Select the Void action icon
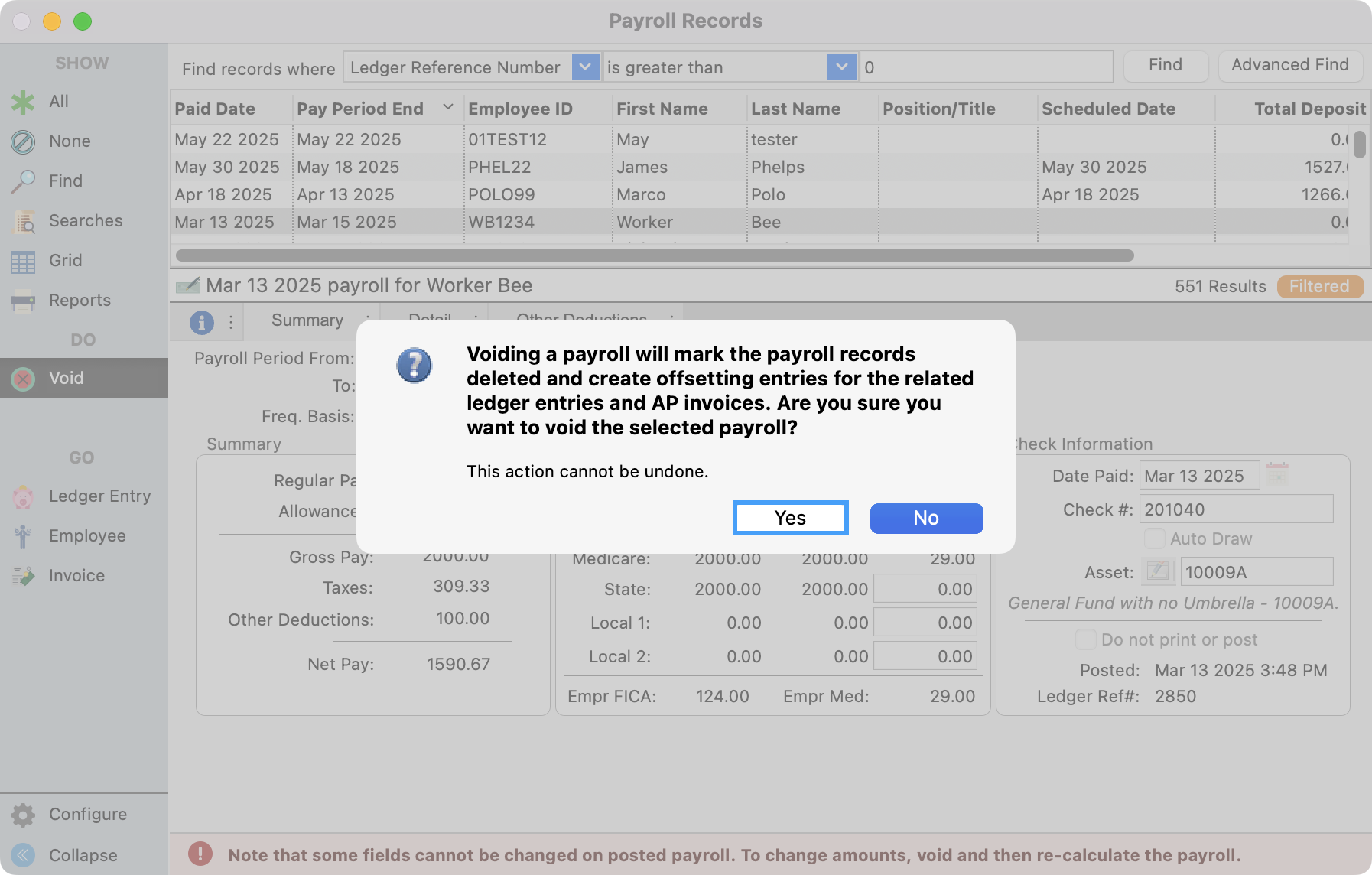 tap(23, 377)
